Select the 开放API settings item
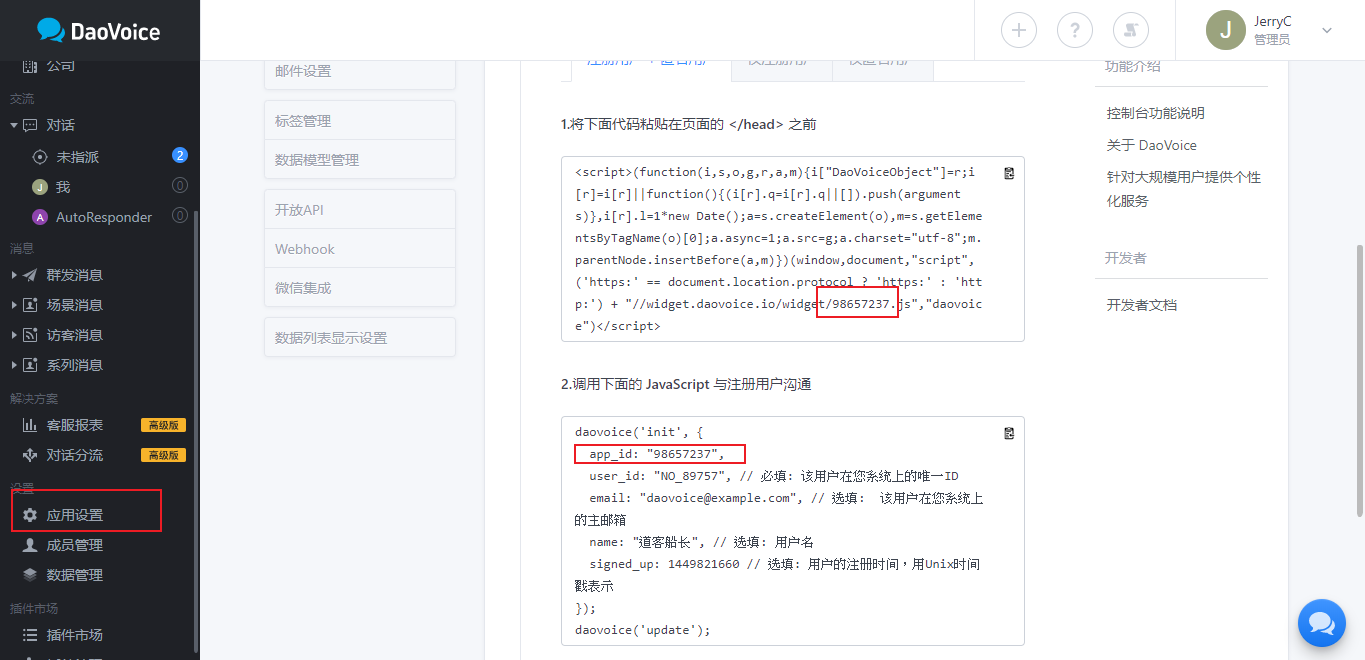Image resolution: width=1365 pixels, height=660 pixels. click(x=299, y=210)
